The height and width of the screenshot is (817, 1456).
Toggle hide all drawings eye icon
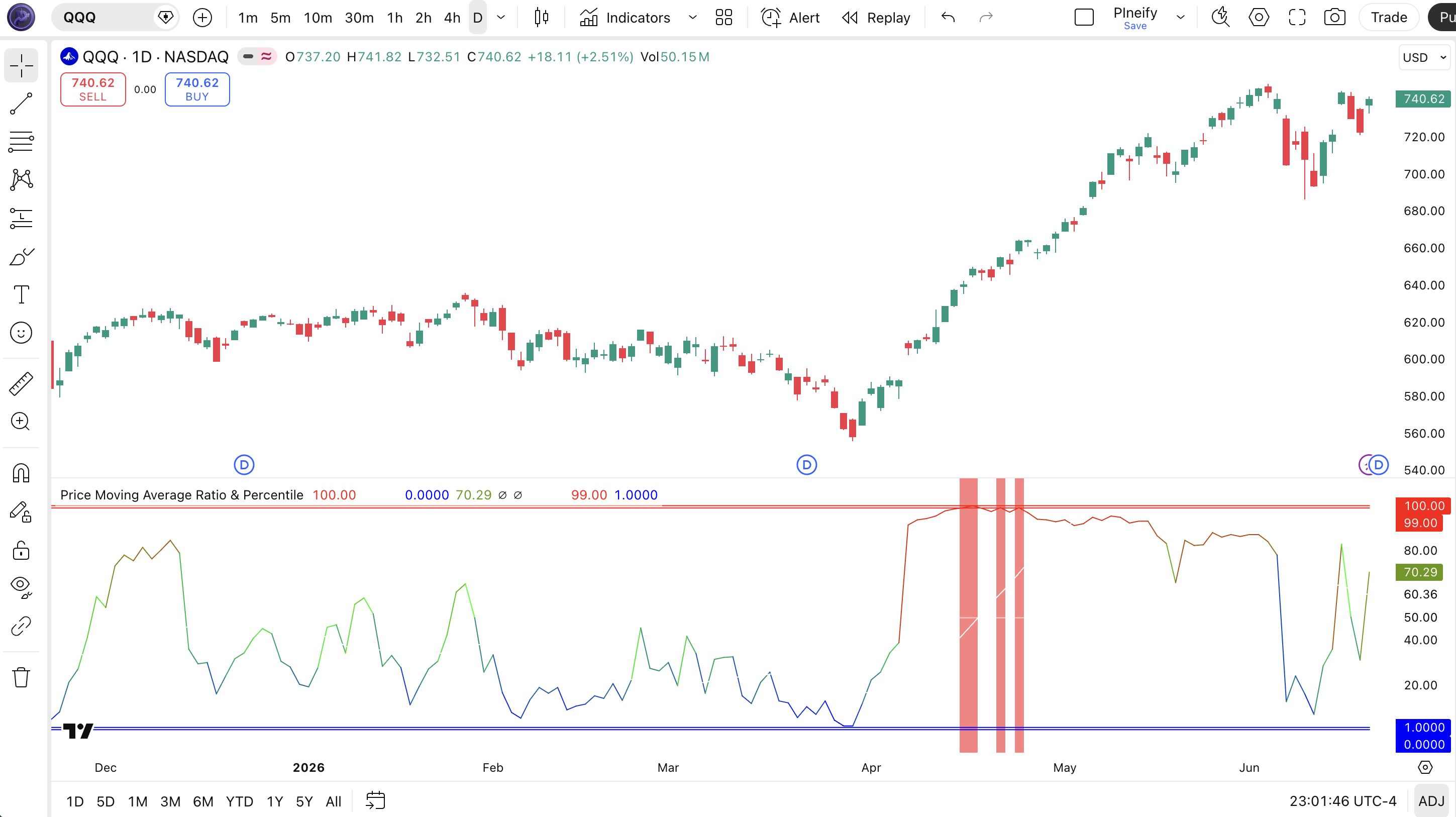tap(21, 587)
